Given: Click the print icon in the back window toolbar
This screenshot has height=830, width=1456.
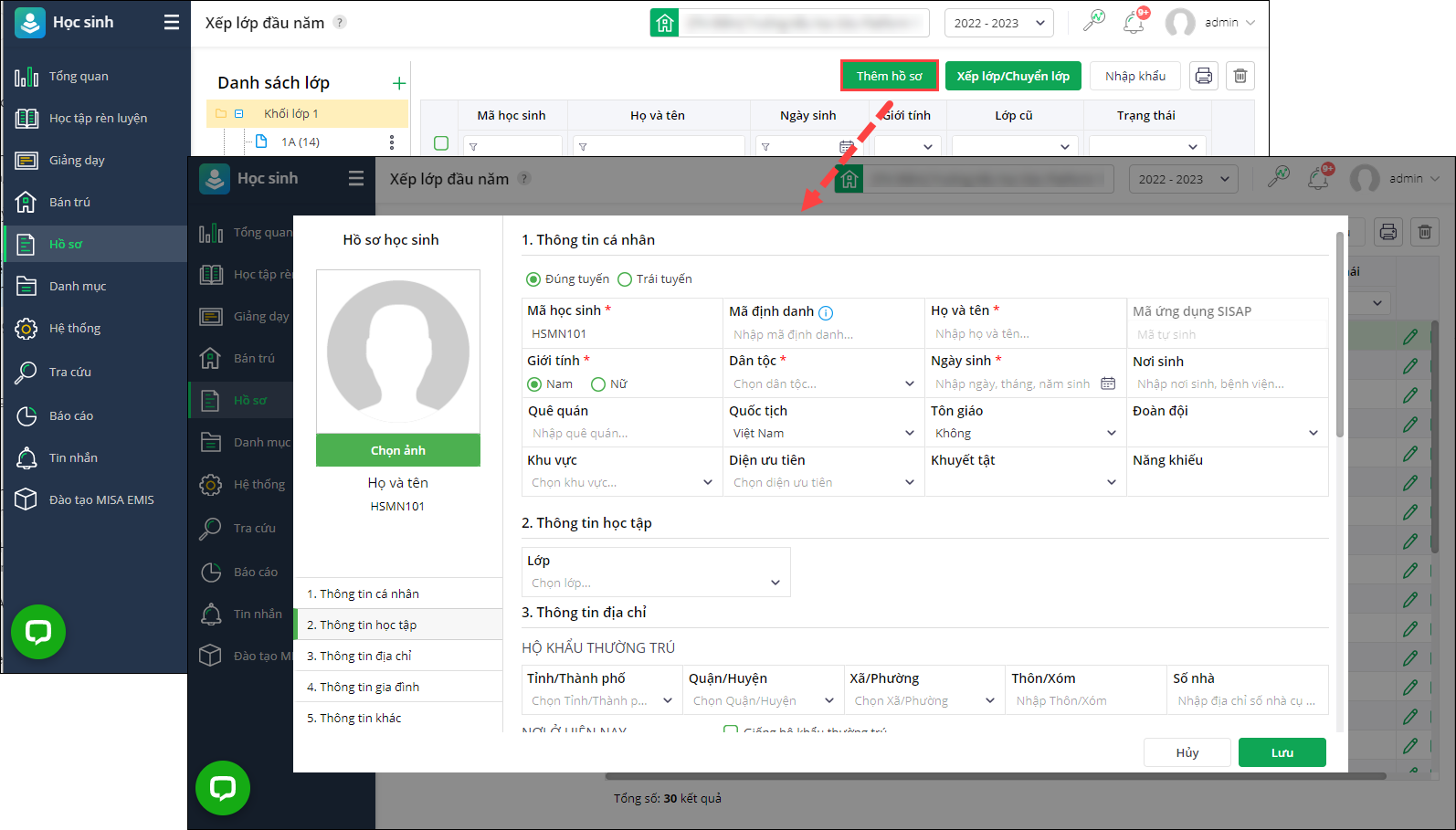Looking at the screenshot, I should pyautogui.click(x=1204, y=76).
